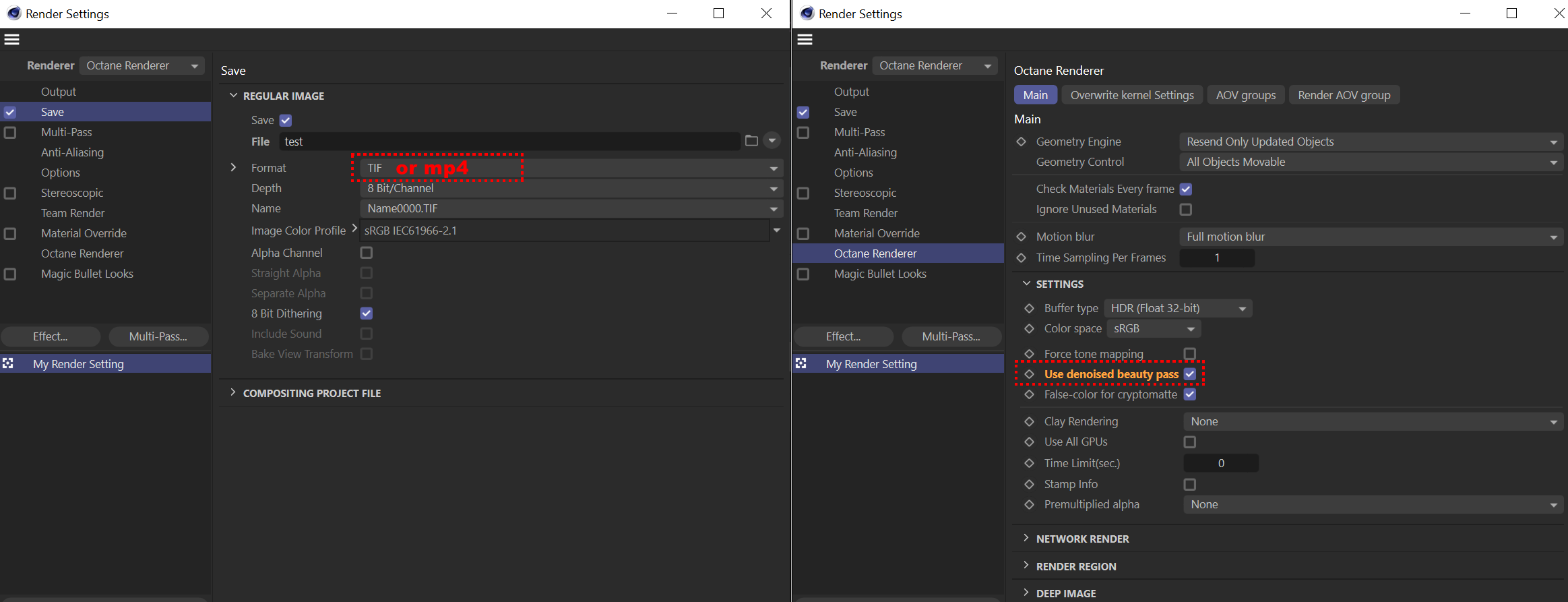Open Depth dropdown showing 8 Bit/Channel
Image resolution: width=1568 pixels, height=602 pixels.
point(571,188)
